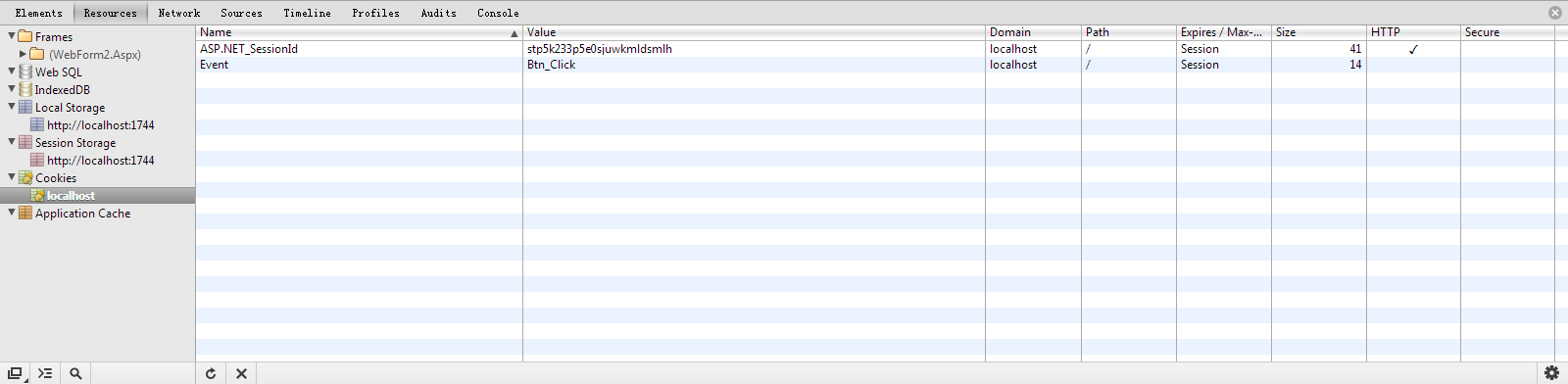The width and height of the screenshot is (1568, 384).
Task: Sort cookies by Size column
Action: [x=1319, y=32]
